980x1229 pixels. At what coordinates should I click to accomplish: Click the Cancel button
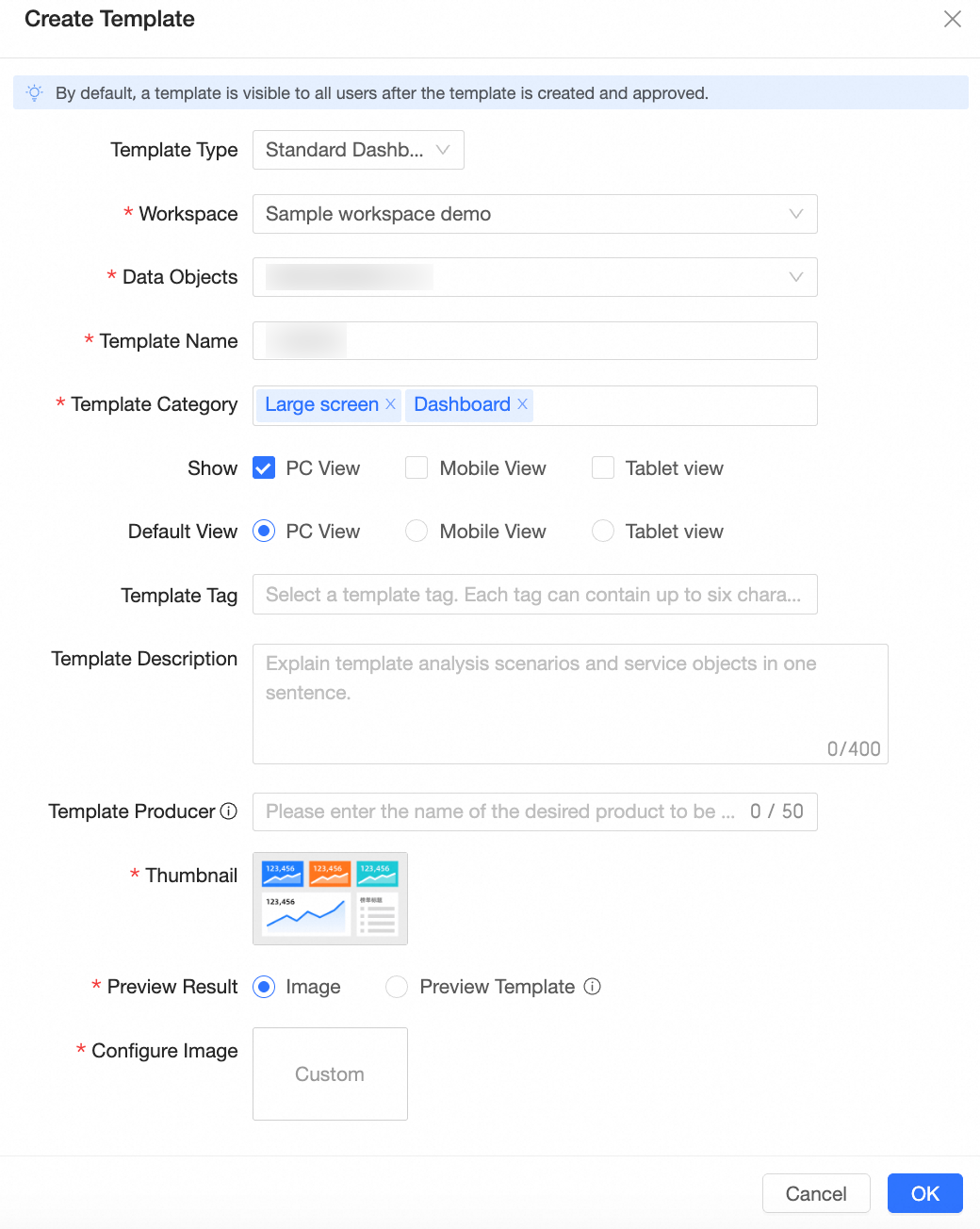pyautogui.click(x=816, y=1193)
